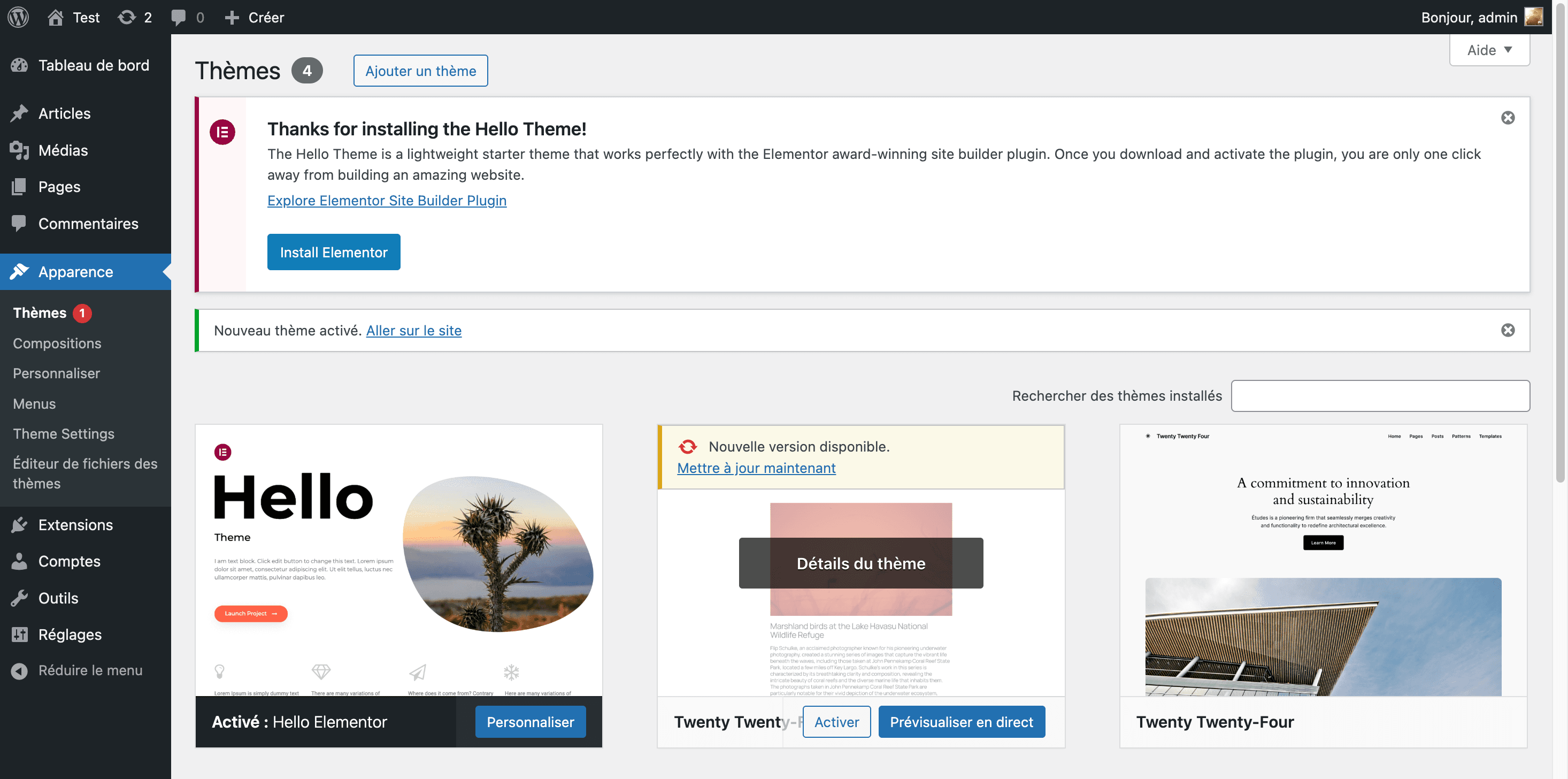The height and width of the screenshot is (779, 1568).
Task: Click the page vertical scrollbar
Action: click(1560, 243)
